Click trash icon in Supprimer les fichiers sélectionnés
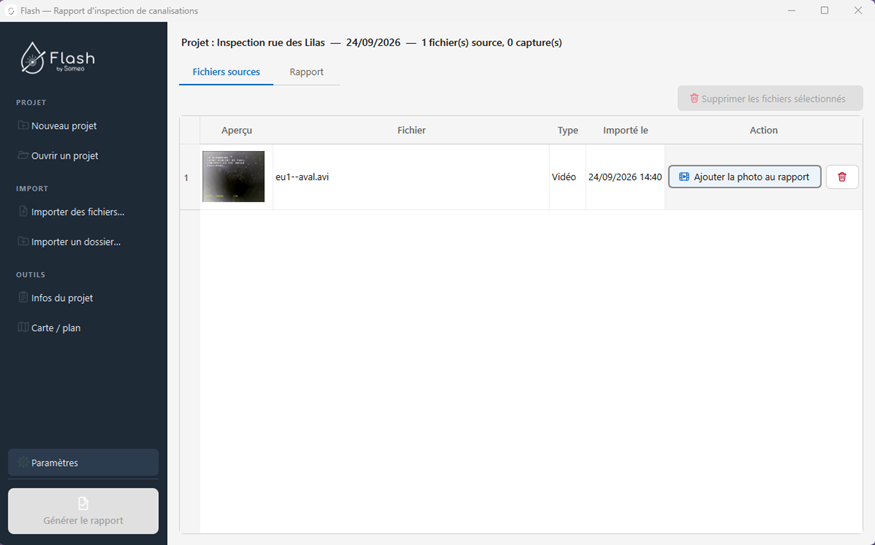This screenshot has width=875, height=545. (694, 98)
